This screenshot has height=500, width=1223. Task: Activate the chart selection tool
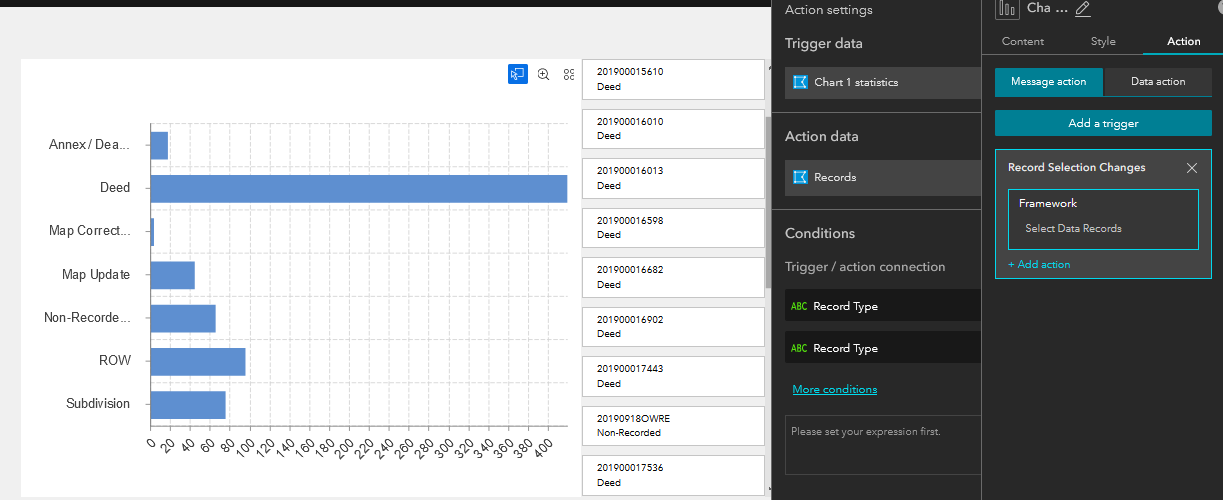[x=517, y=74]
